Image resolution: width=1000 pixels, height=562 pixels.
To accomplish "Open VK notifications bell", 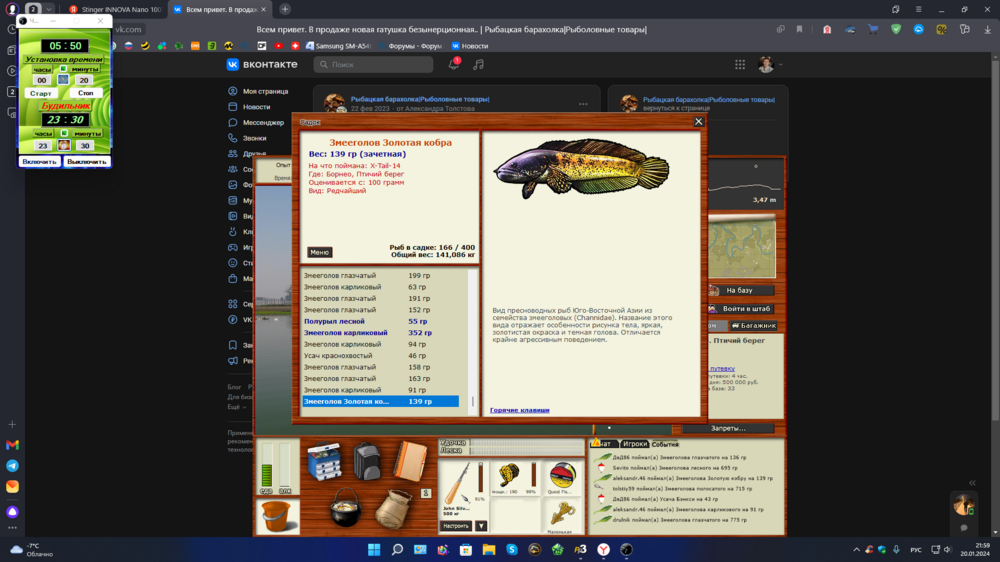I will tap(453, 64).
